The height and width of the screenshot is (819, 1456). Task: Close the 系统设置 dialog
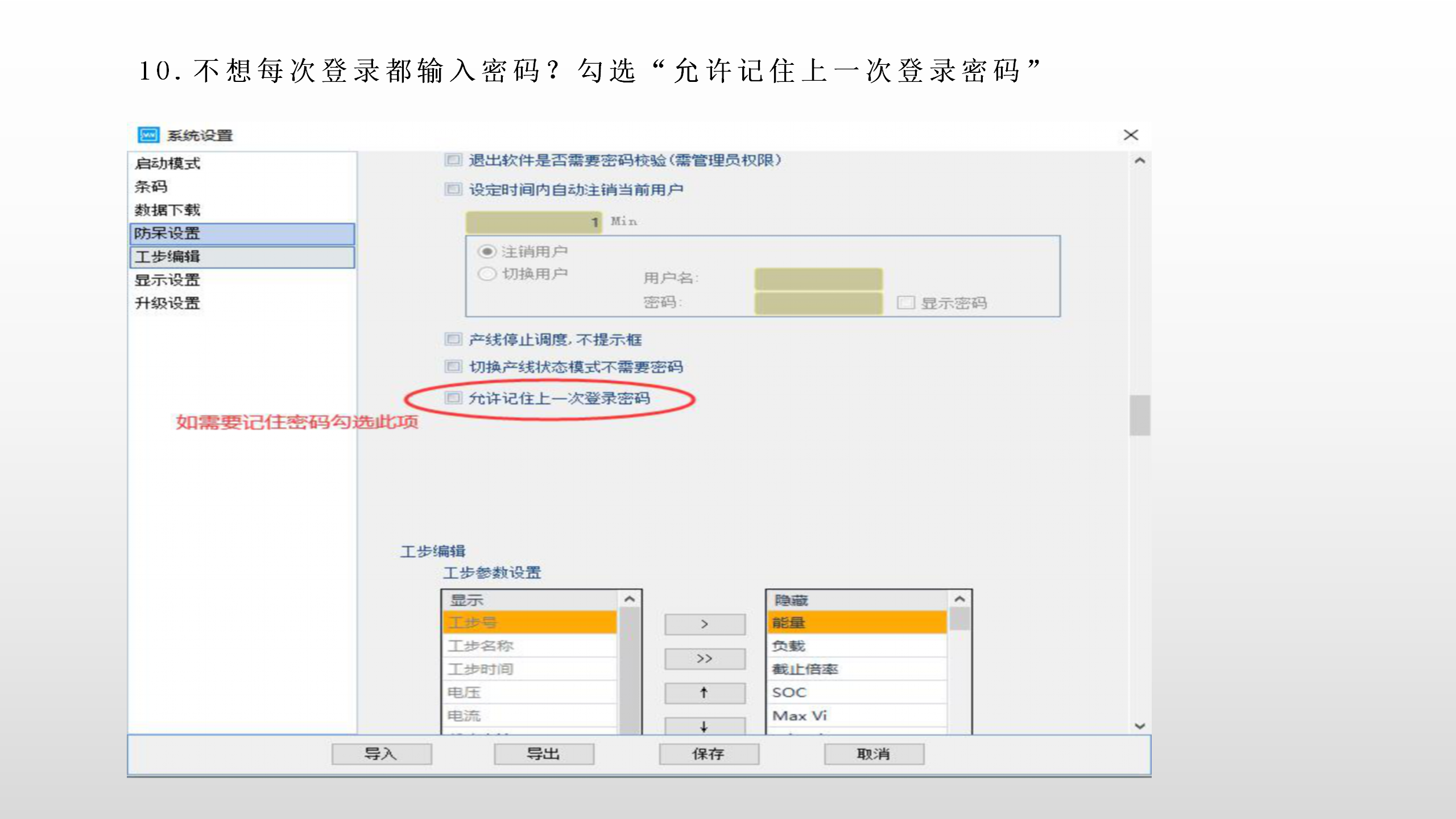pyautogui.click(x=1131, y=135)
